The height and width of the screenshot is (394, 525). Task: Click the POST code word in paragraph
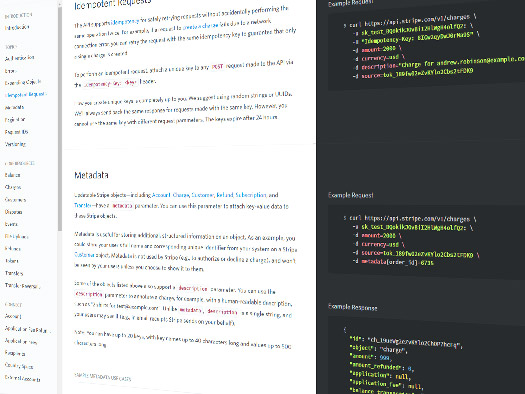coord(217,66)
